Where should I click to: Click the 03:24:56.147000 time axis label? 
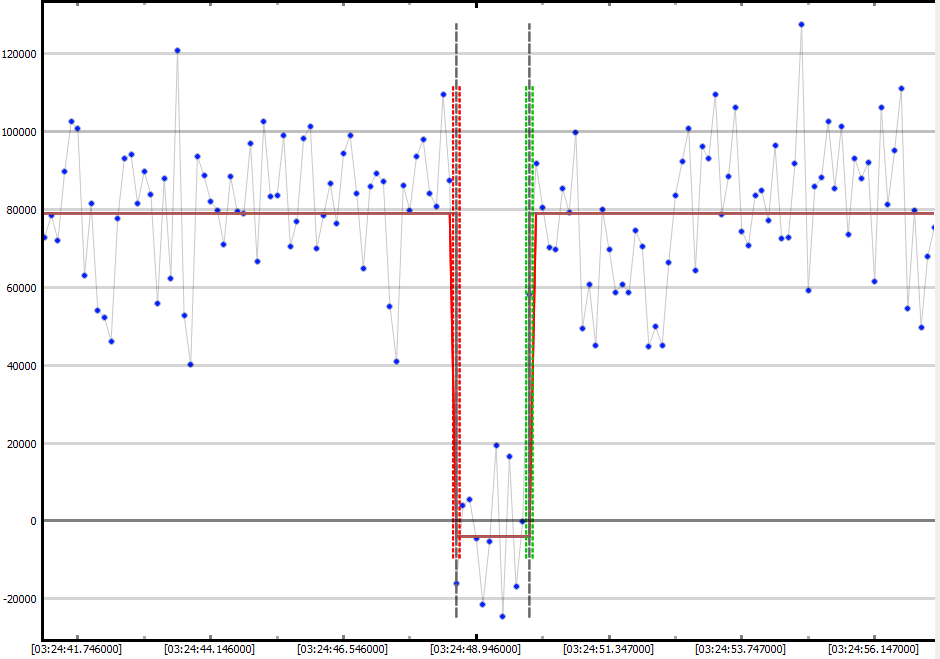pos(873,649)
